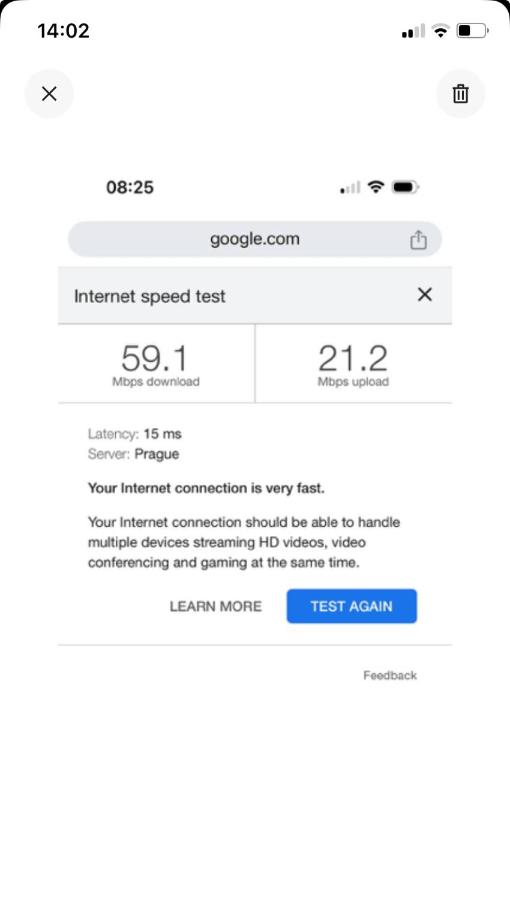The width and height of the screenshot is (510, 900).
Task: Open the Feedback link
Action: (x=390, y=675)
